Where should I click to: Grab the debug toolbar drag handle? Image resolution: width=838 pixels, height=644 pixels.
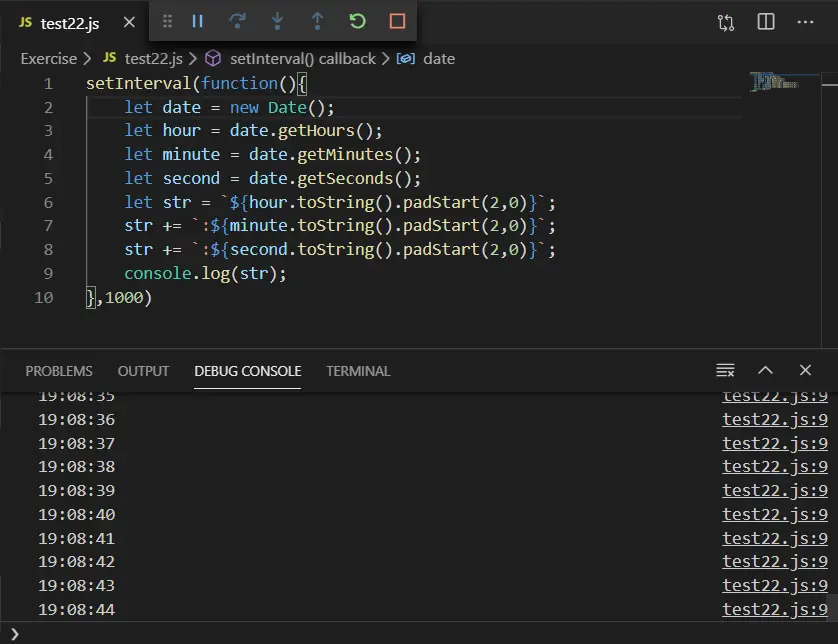pyautogui.click(x=167, y=21)
